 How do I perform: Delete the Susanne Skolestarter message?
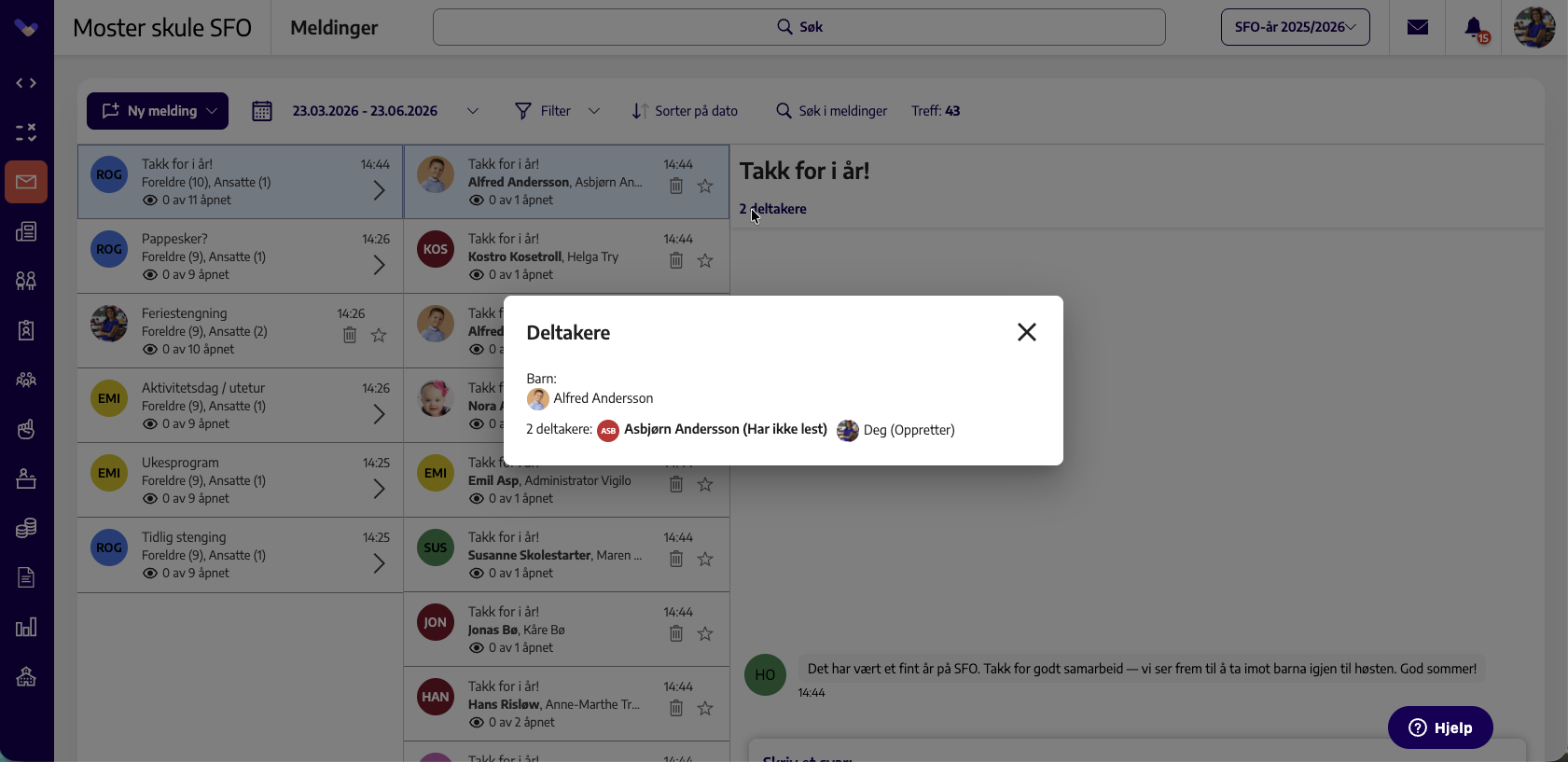(676, 559)
